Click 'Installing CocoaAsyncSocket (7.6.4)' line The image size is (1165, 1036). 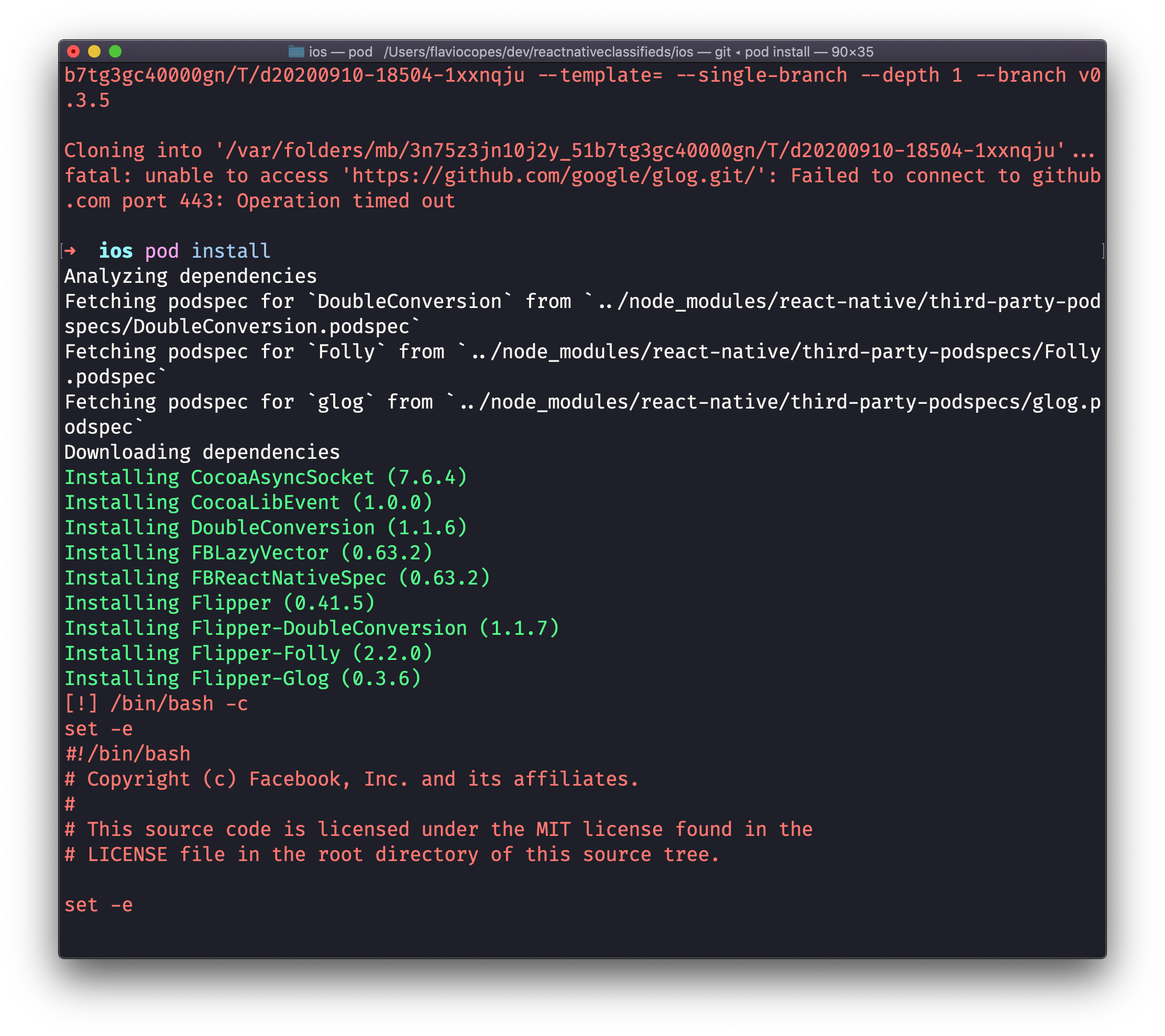click(266, 478)
